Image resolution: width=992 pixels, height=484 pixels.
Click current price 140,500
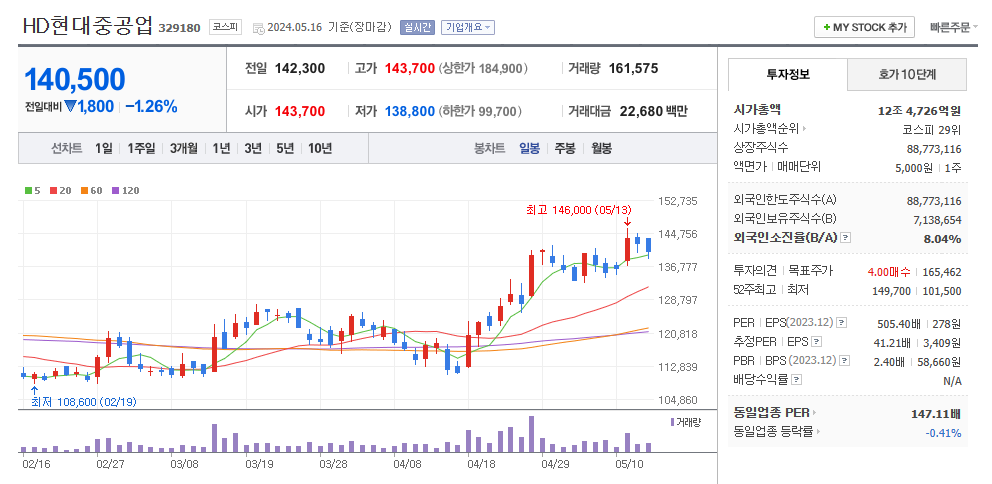pos(75,80)
